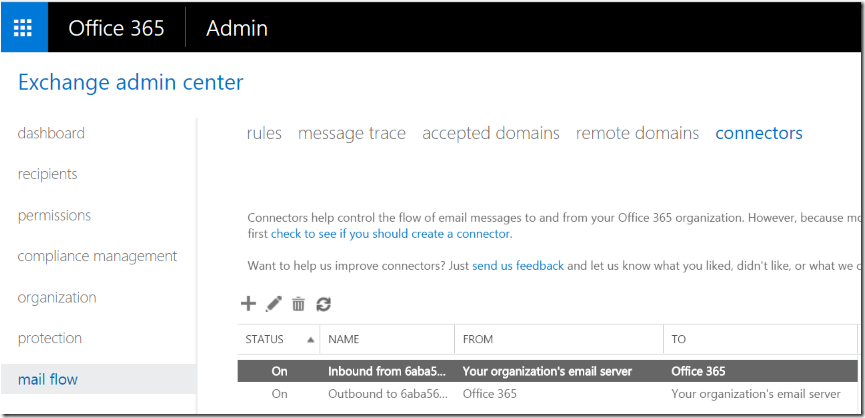Navigate to organization section

[57, 298]
